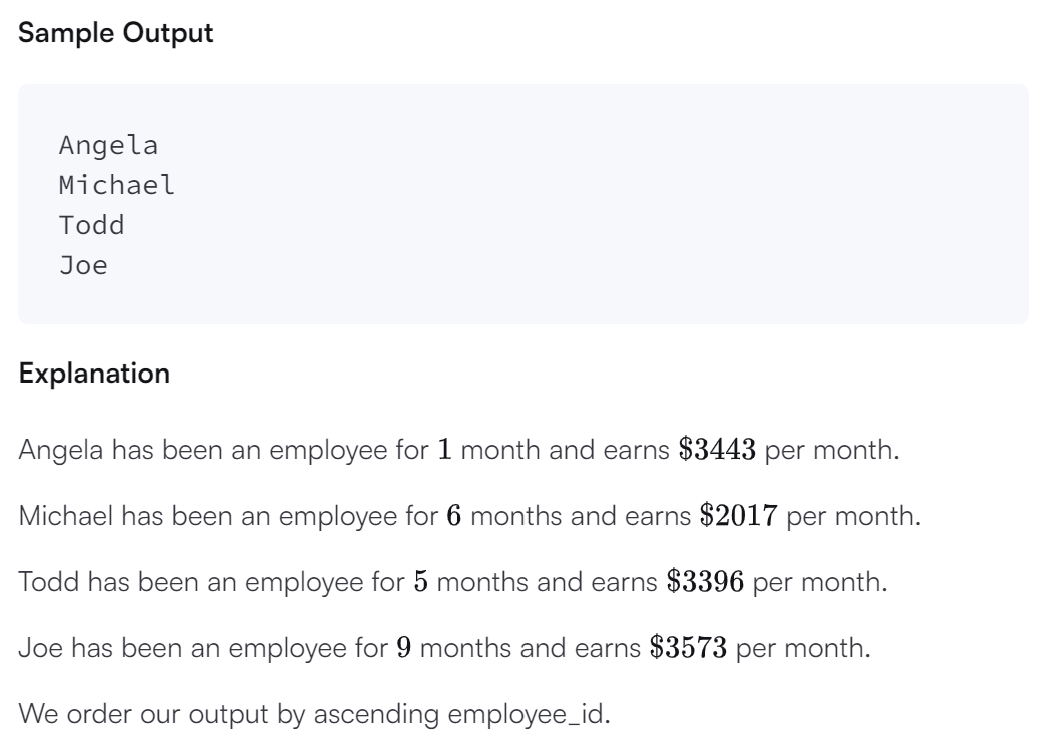This screenshot has height=742, width=1044.
Task: Click the Explanation heading
Action: pyautogui.click(x=94, y=374)
